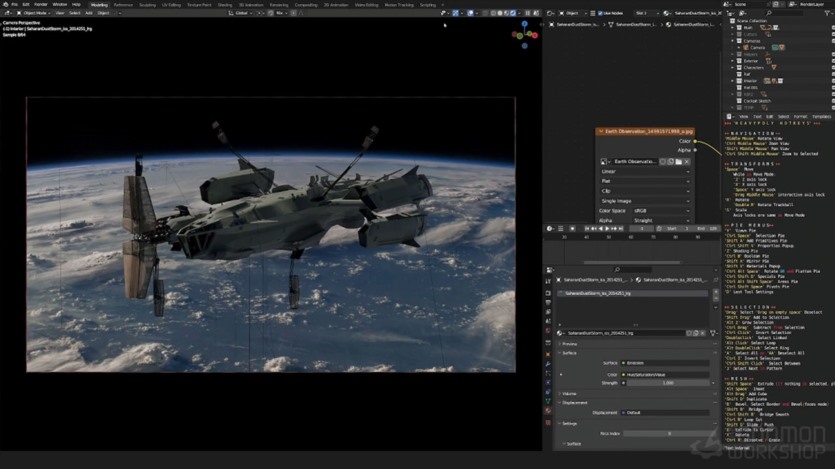Open the Object Mode dropdown in viewport

click(32, 13)
